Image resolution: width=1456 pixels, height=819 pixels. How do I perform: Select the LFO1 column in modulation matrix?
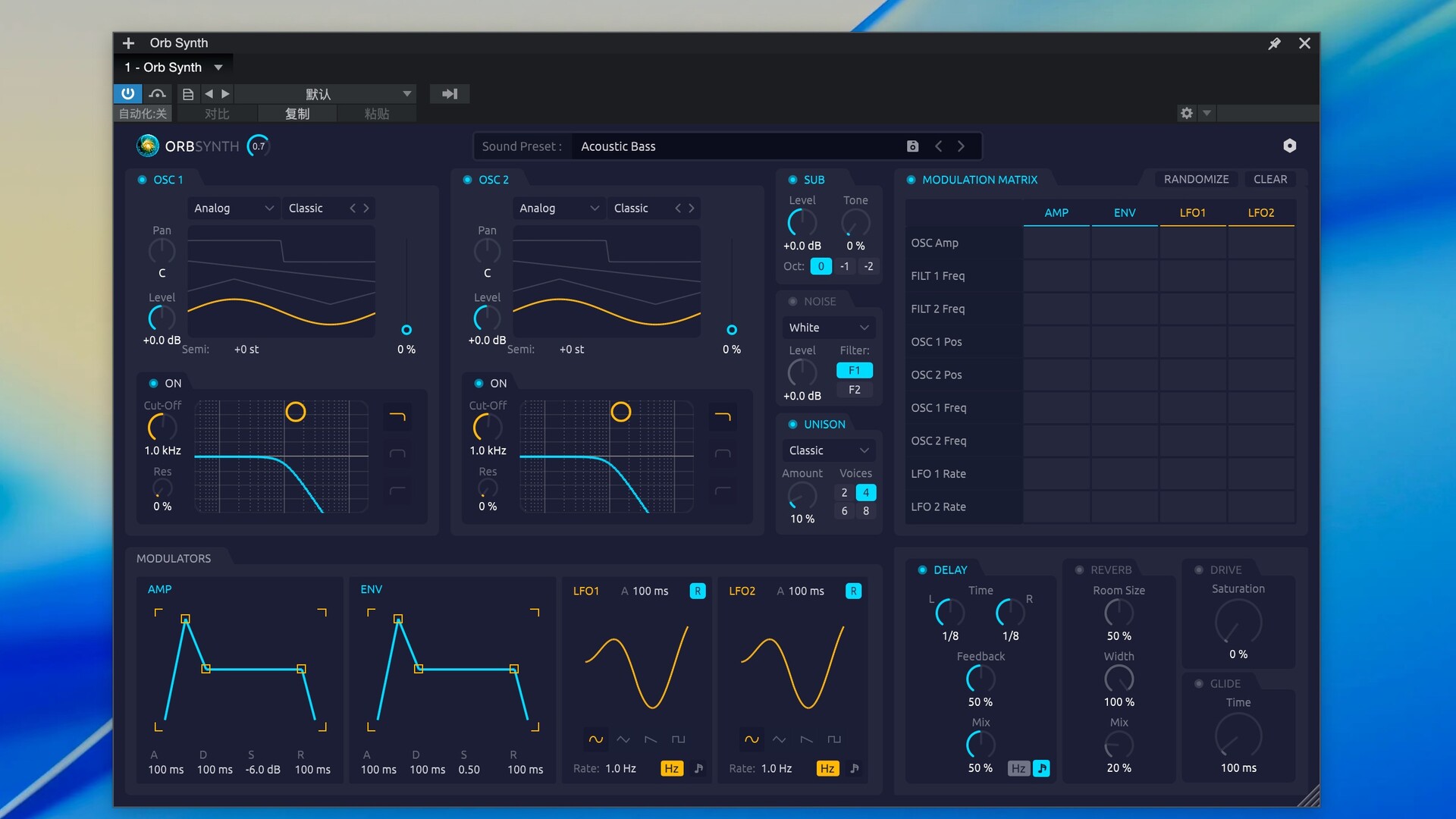click(1192, 213)
